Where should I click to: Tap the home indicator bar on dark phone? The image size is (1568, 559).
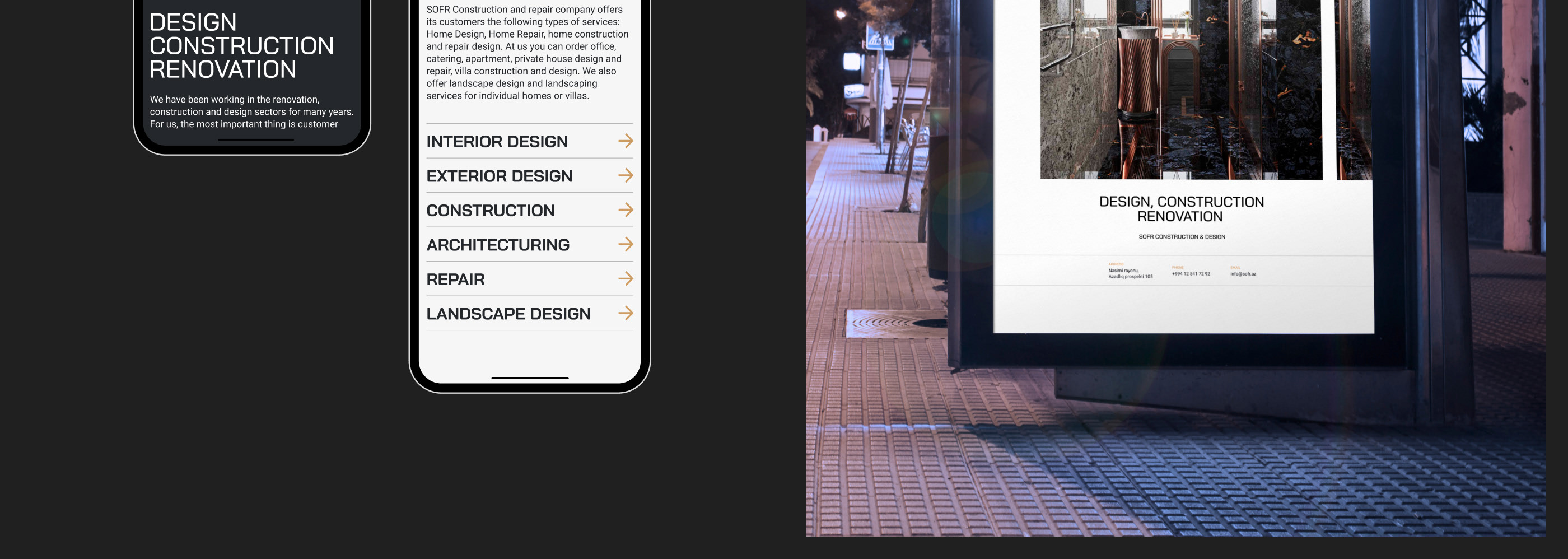(x=256, y=140)
